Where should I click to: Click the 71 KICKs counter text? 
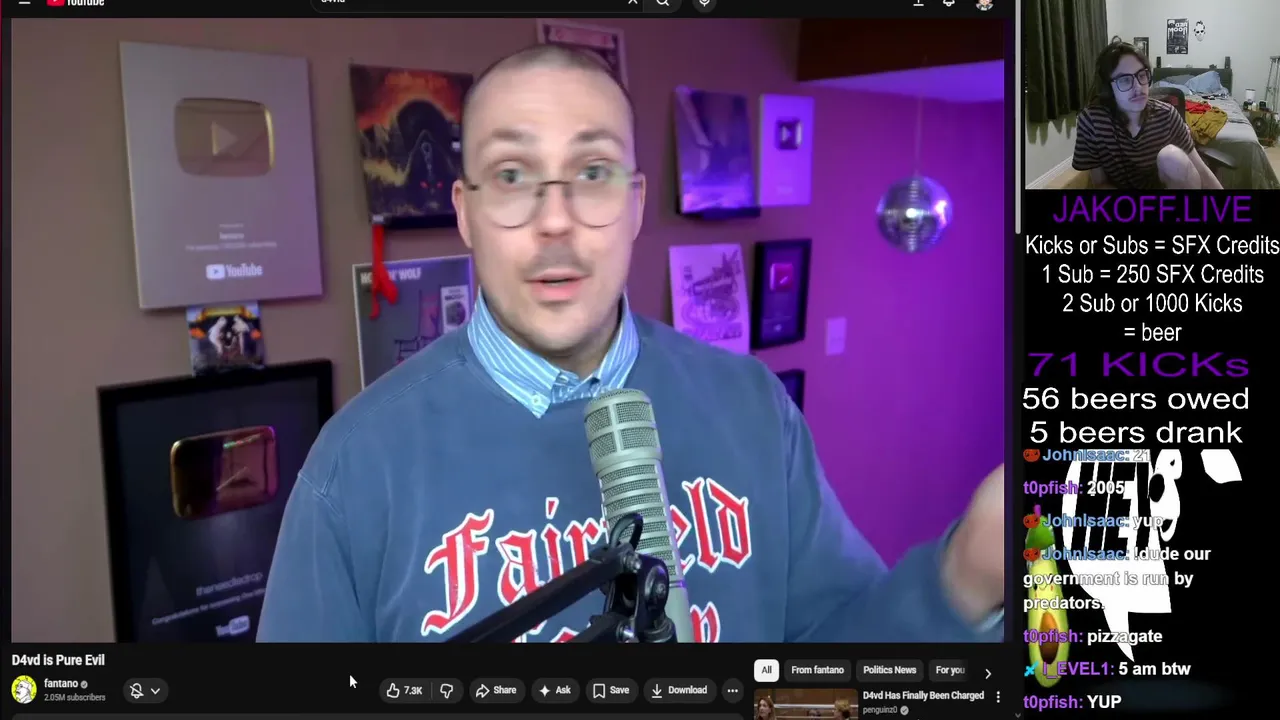click(x=1137, y=364)
